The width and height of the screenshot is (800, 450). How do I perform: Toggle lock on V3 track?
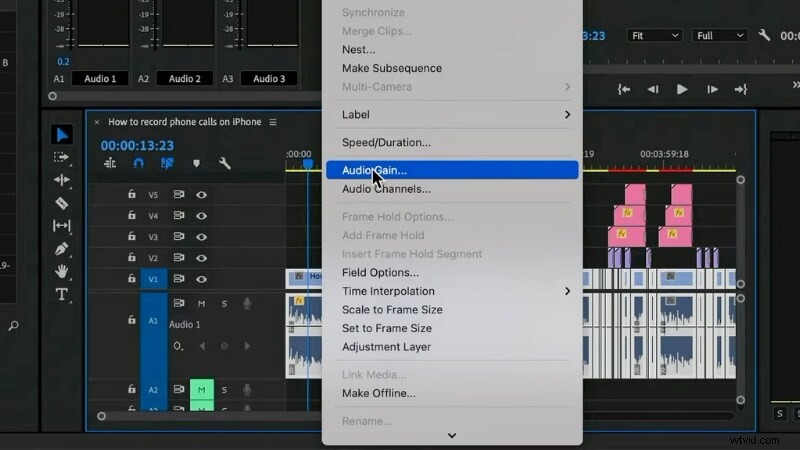[x=132, y=236]
